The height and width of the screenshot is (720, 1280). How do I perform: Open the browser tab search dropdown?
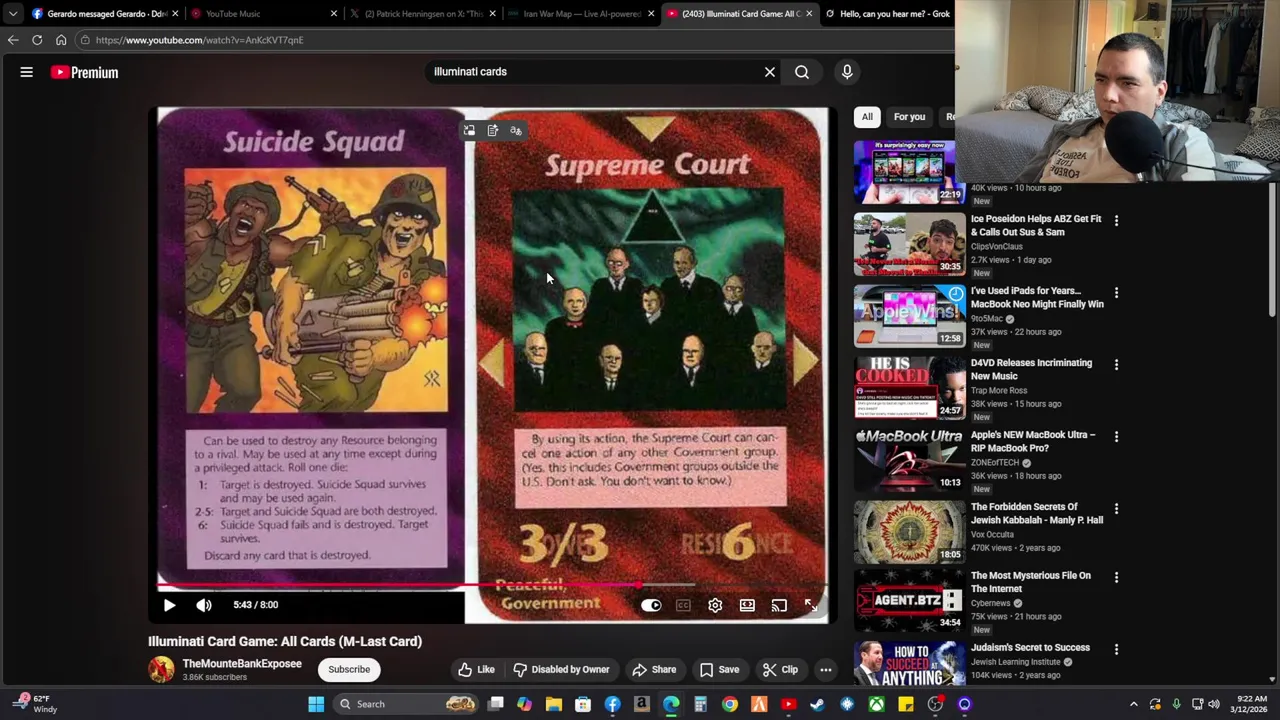pyautogui.click(x=12, y=14)
